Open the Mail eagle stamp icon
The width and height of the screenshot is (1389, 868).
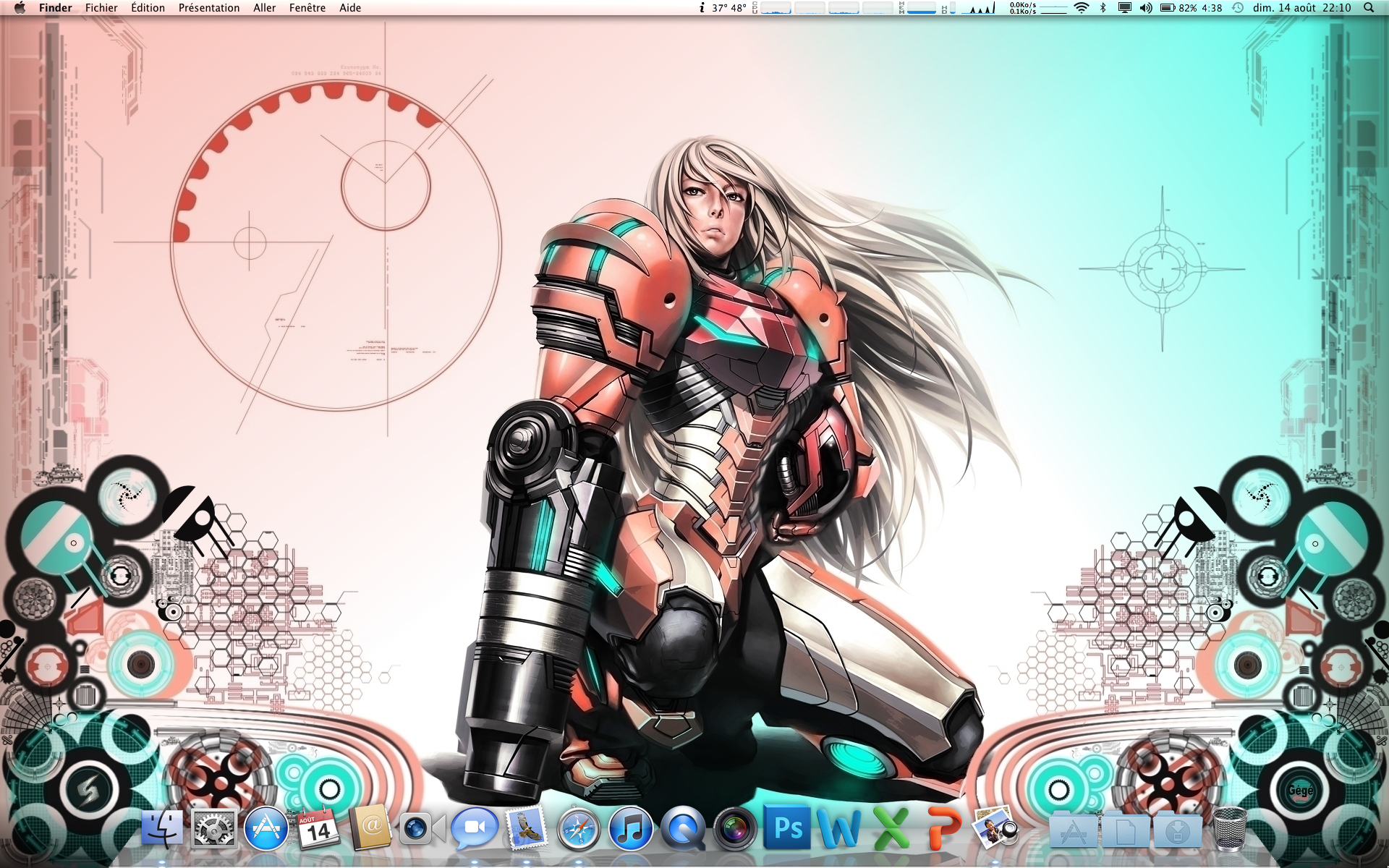[x=527, y=828]
